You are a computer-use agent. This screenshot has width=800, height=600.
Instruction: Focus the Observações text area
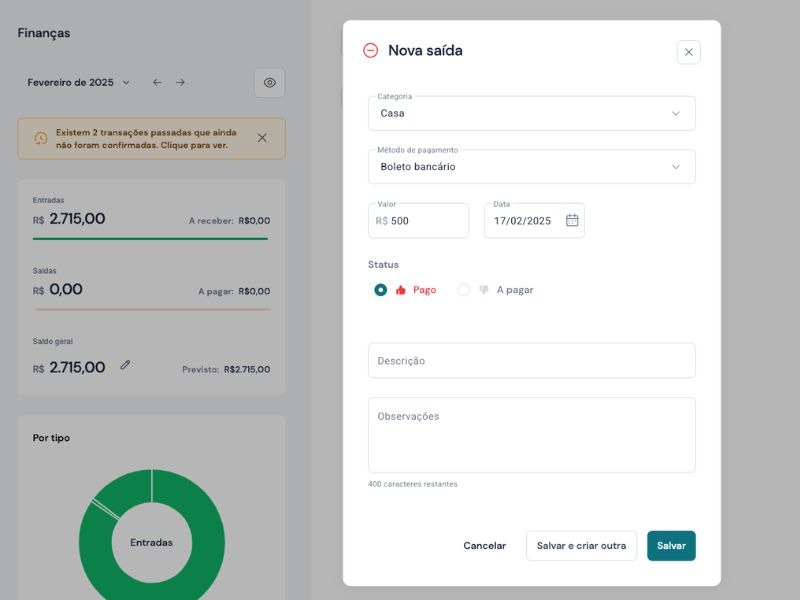[531, 435]
